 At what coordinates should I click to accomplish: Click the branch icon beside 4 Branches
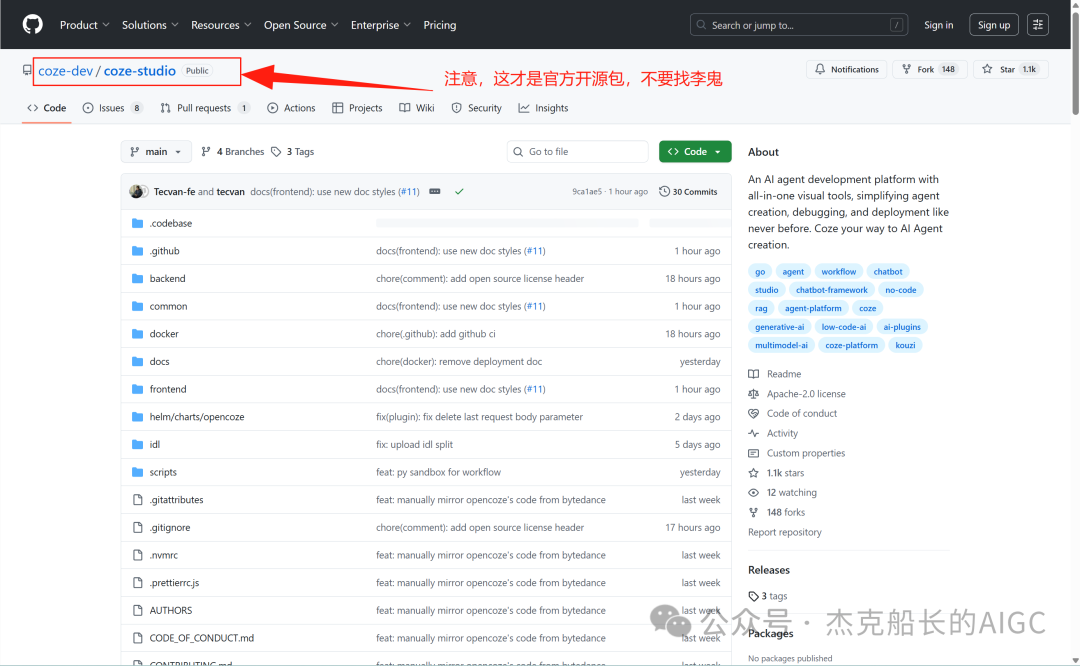pos(205,152)
